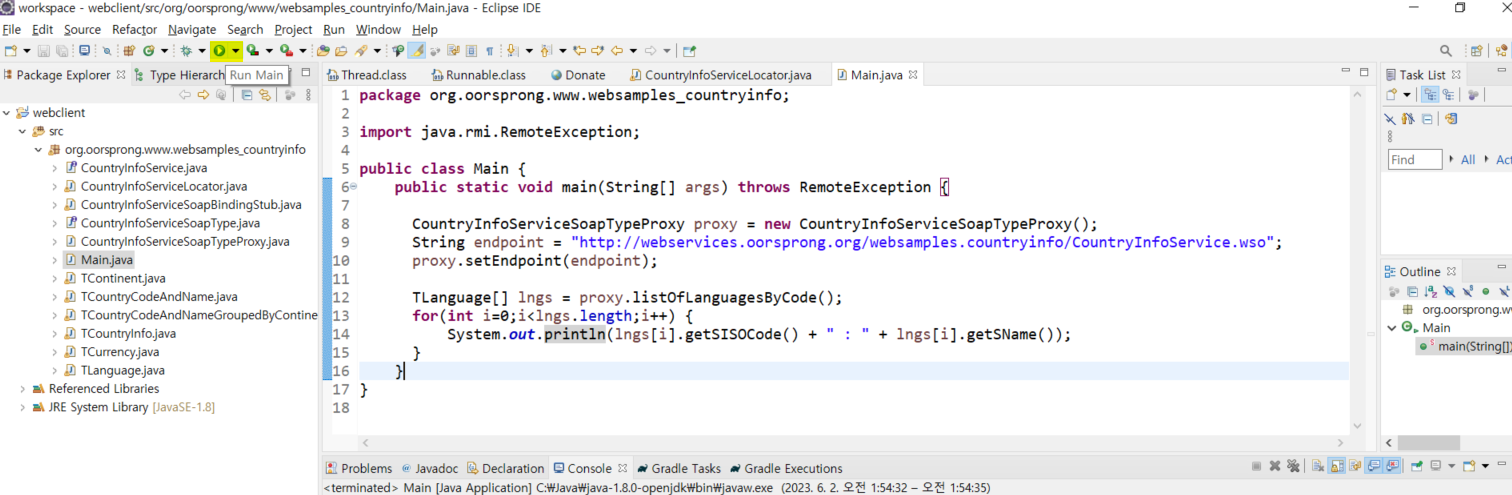Click the search magnifier icon at top right
1512x495 pixels.
tap(1446, 50)
